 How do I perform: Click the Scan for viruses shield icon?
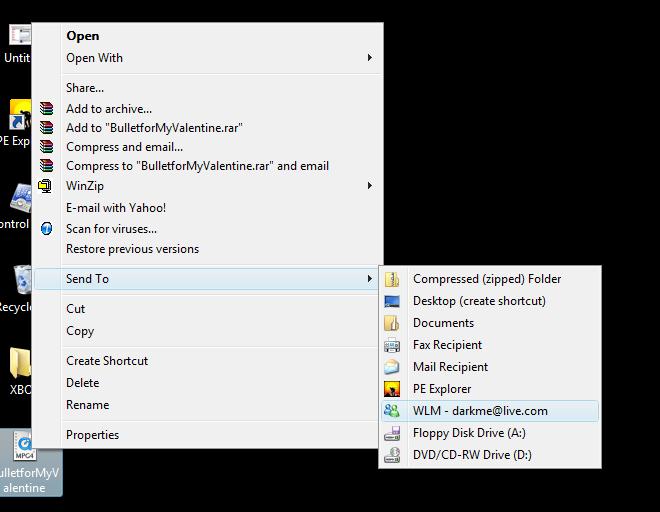46,229
